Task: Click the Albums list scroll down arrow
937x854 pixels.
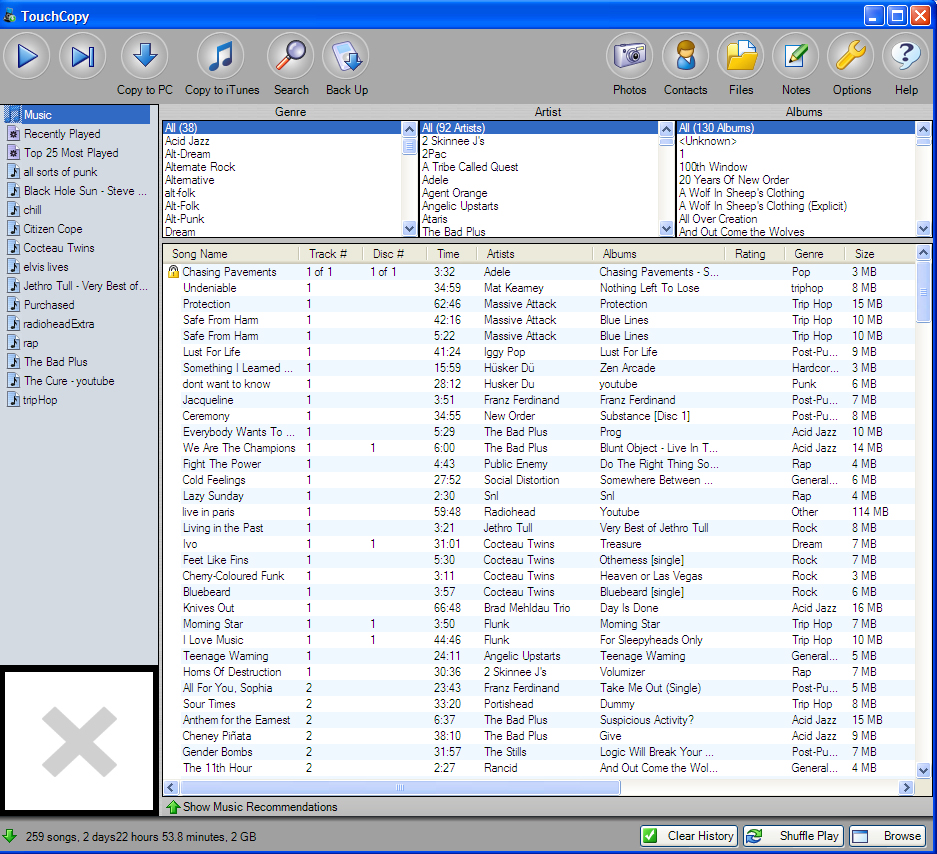Action: (923, 228)
